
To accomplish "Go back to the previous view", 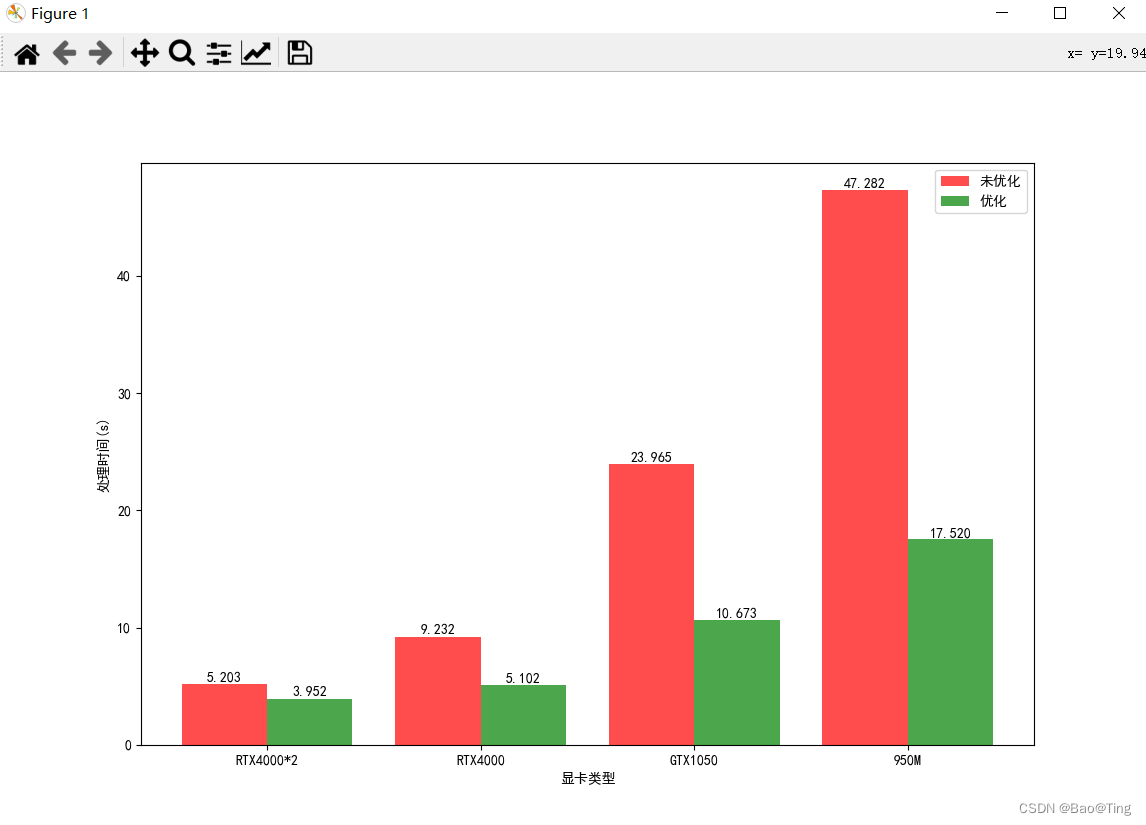I will coord(64,53).
